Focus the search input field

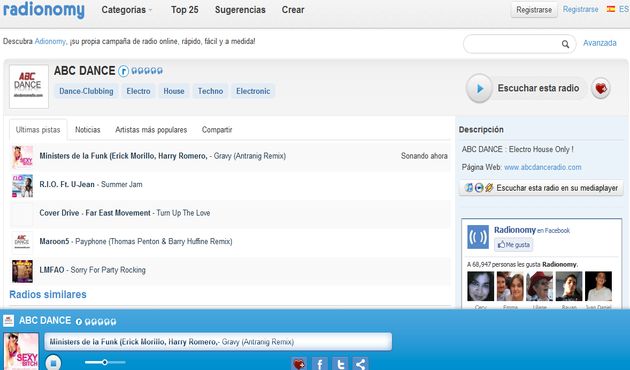[x=513, y=44]
